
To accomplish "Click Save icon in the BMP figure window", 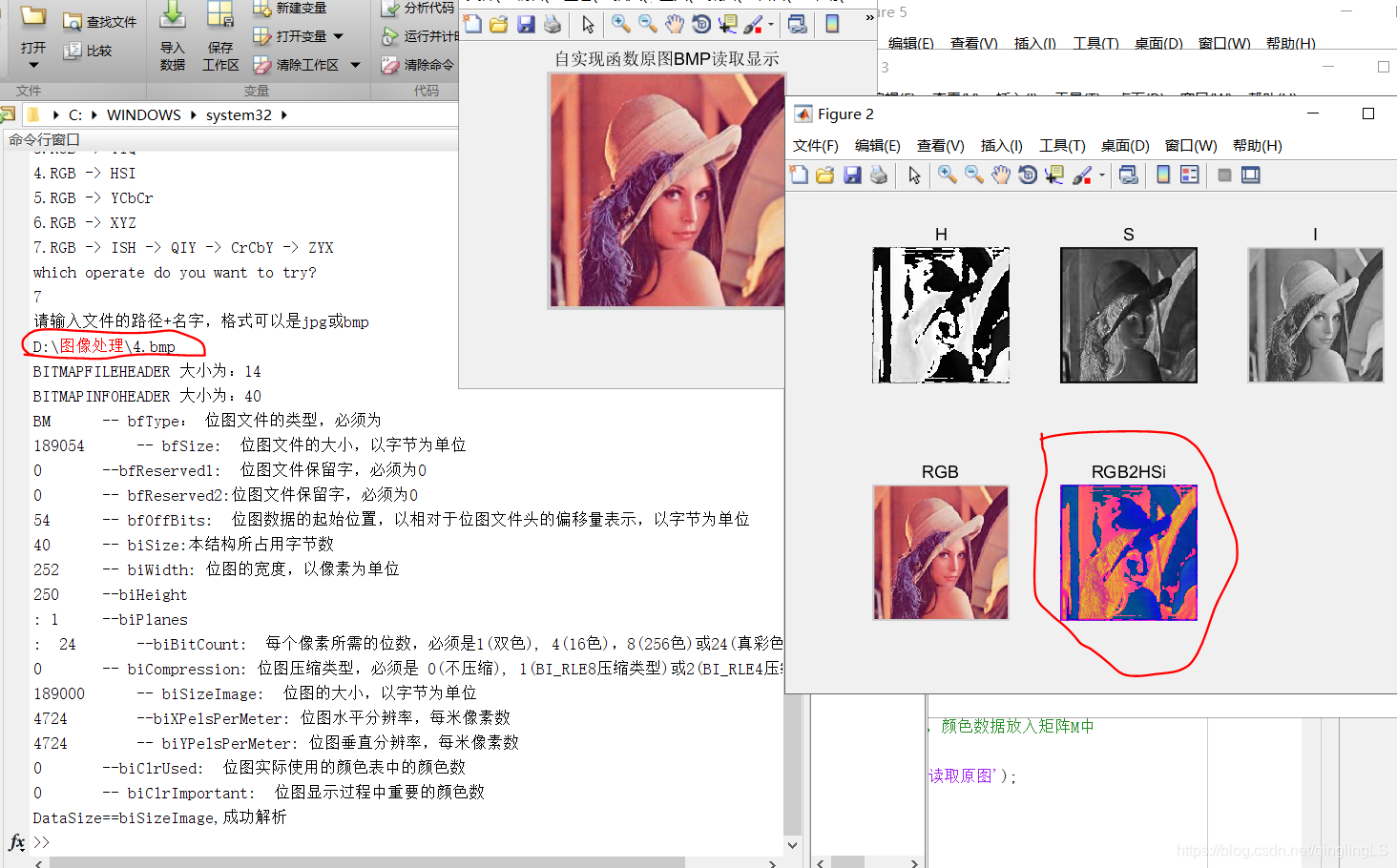I will tap(526, 24).
